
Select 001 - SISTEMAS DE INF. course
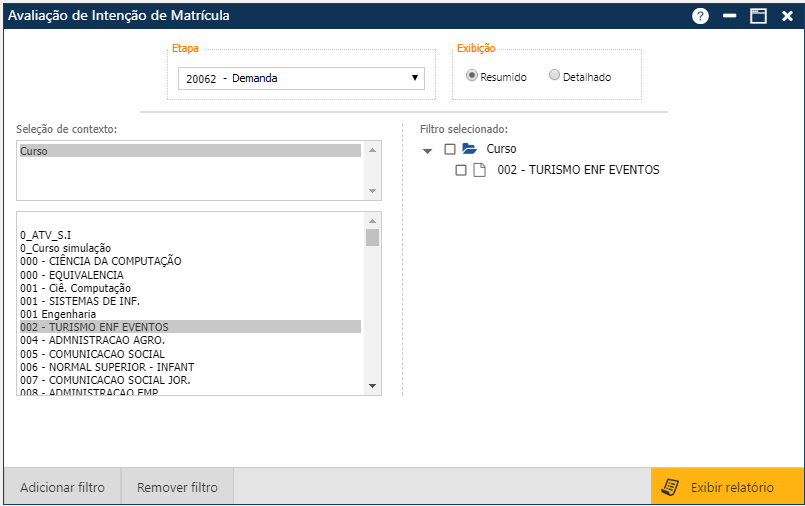click(x=80, y=301)
